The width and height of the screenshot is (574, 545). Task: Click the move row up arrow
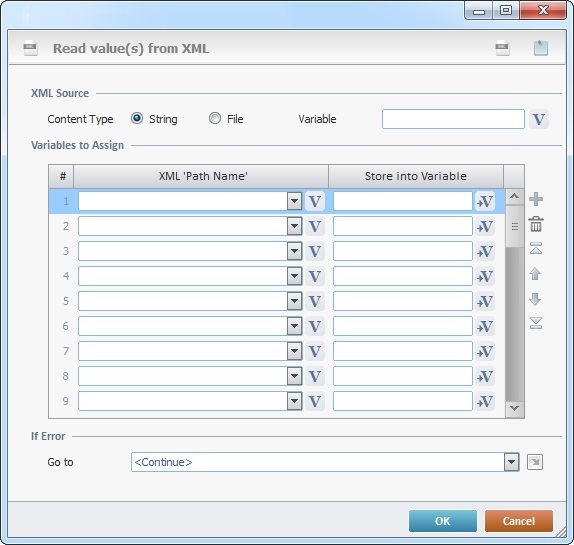(x=535, y=274)
